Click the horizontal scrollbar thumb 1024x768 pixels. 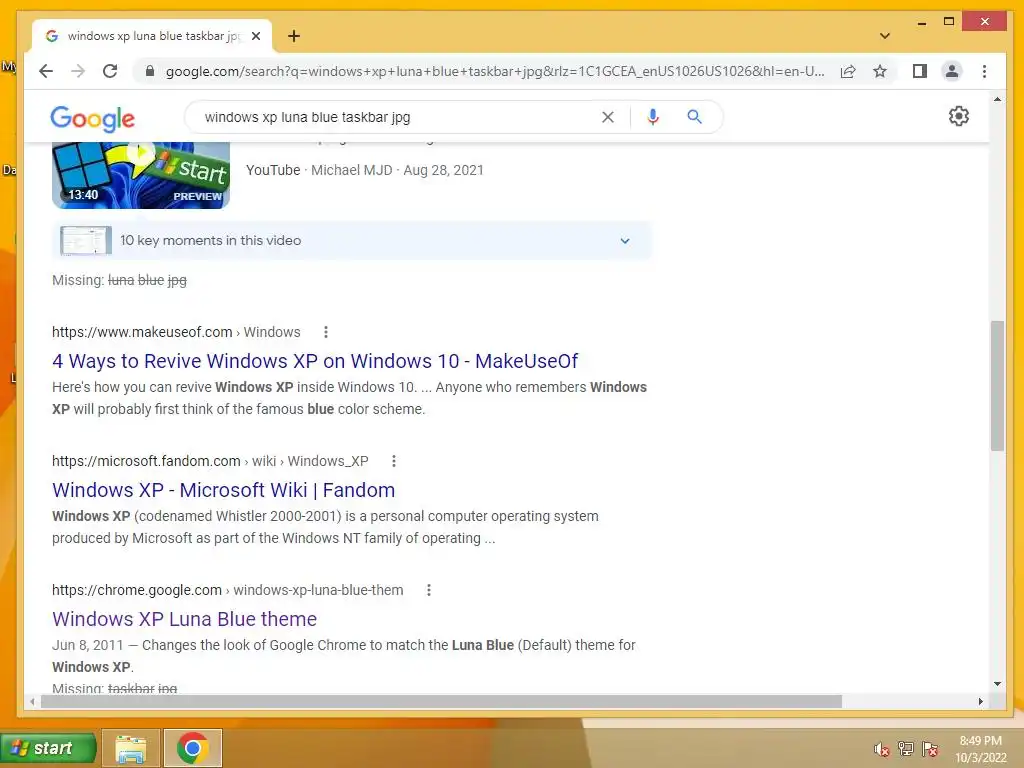[441, 701]
